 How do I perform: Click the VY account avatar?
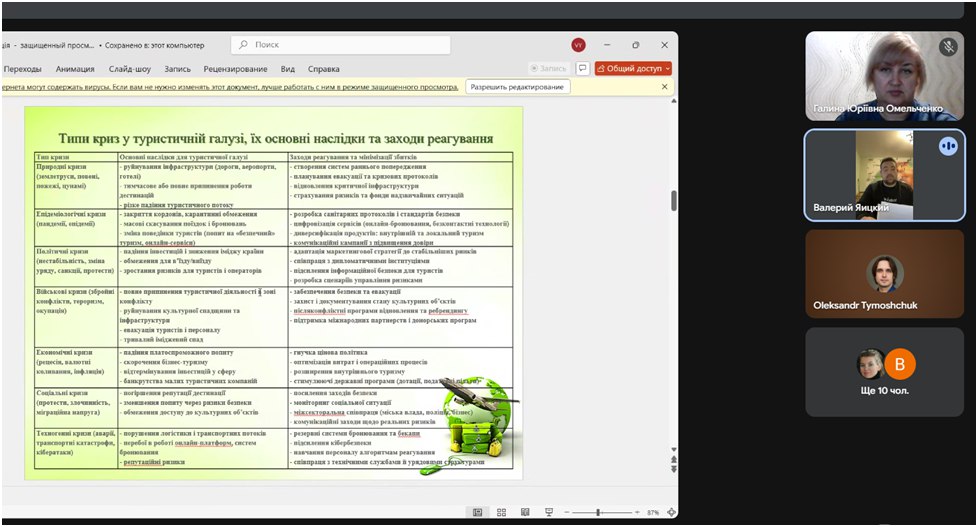(x=578, y=45)
